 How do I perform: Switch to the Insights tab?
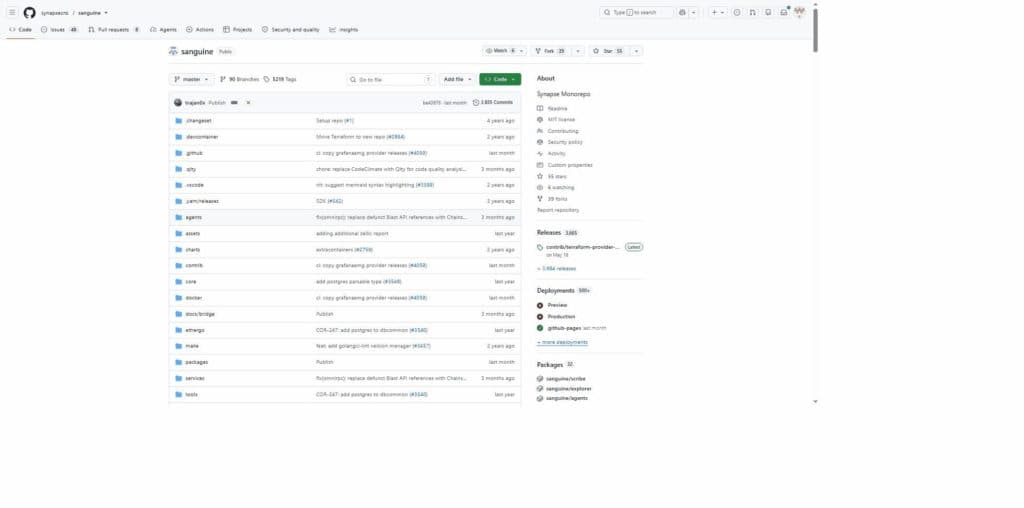pos(344,29)
